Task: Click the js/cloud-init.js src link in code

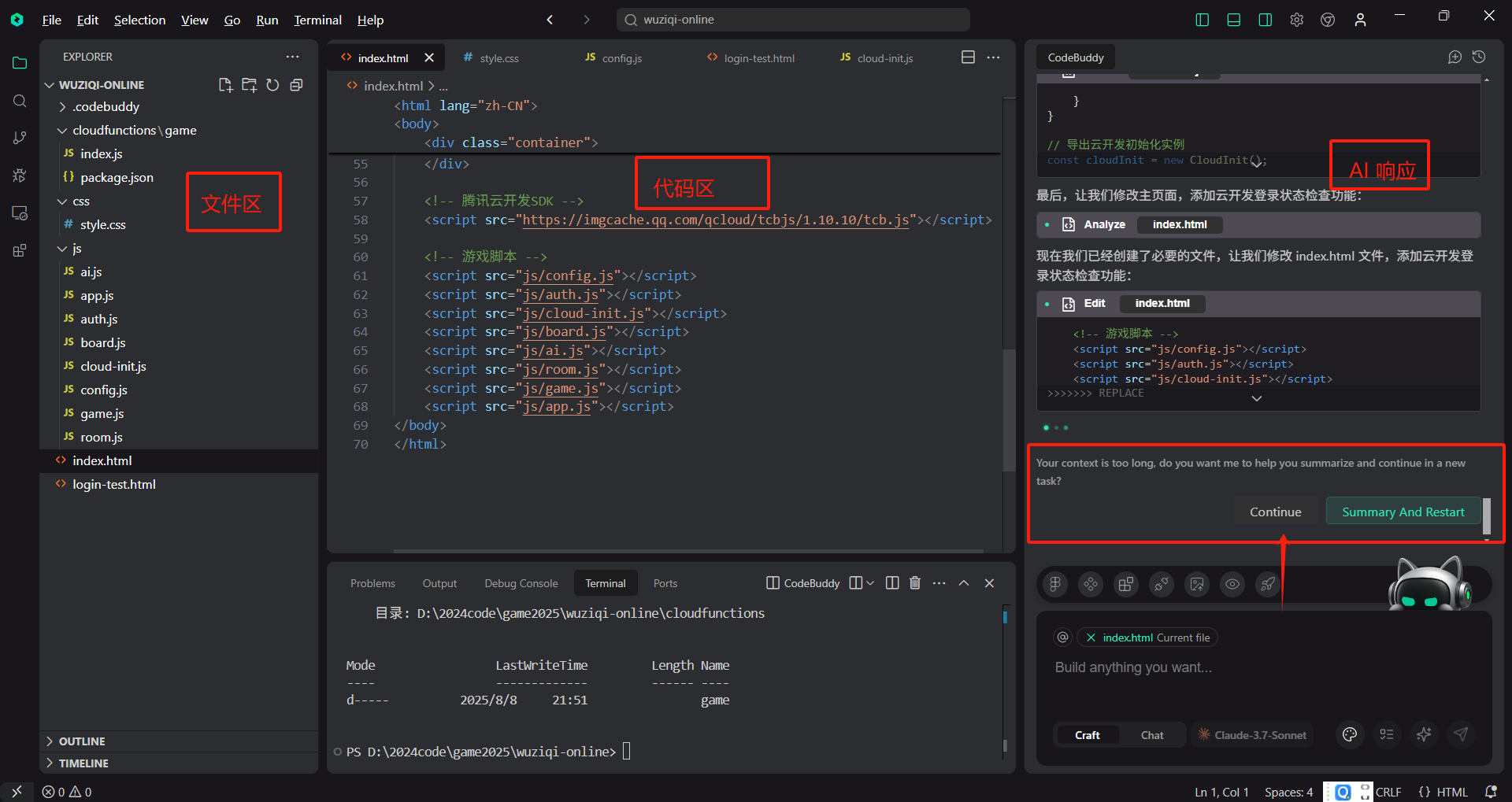Action: tap(584, 313)
